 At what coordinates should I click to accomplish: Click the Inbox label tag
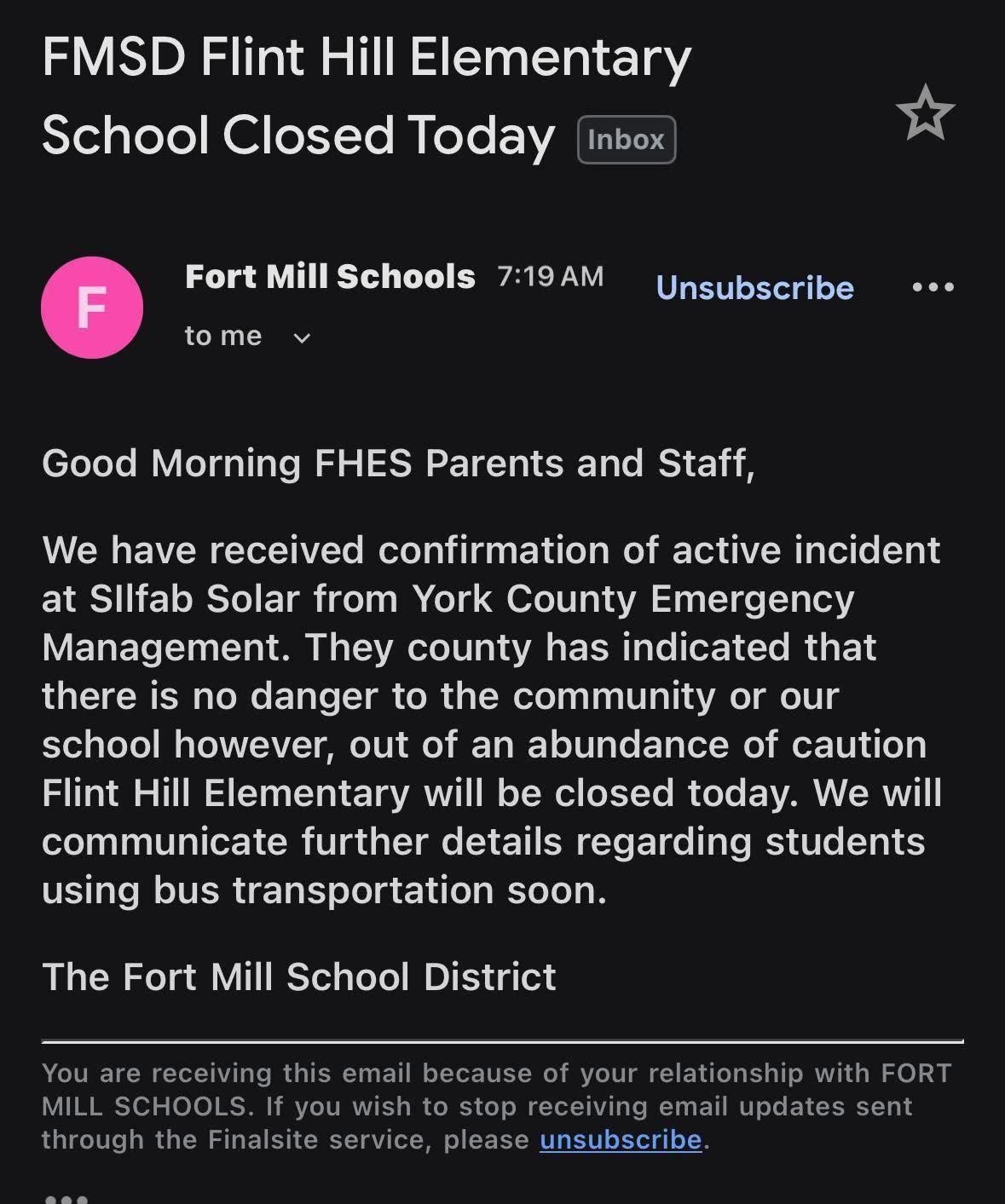(x=626, y=140)
